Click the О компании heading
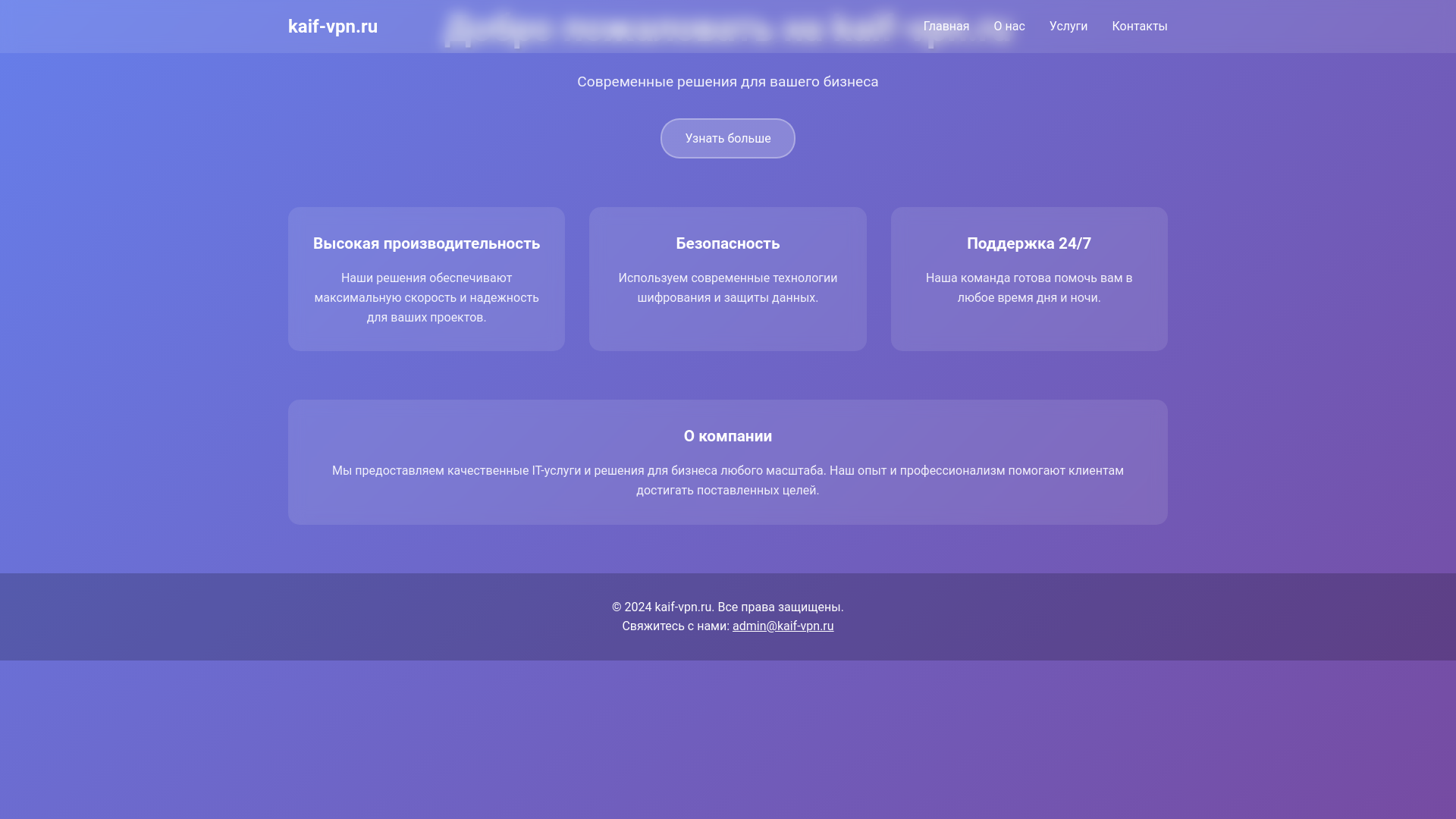 [x=727, y=436]
